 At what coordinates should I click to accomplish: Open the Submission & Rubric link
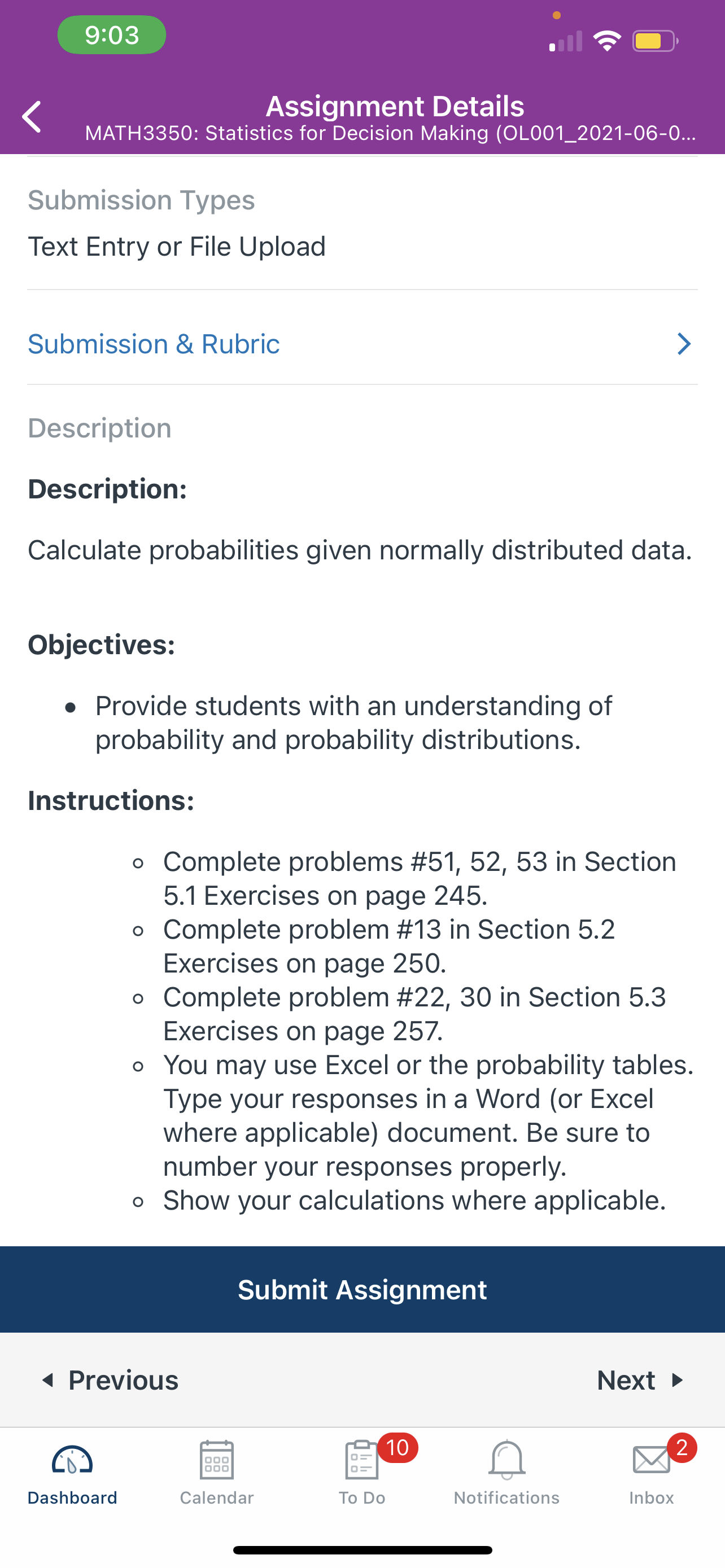[x=154, y=344]
